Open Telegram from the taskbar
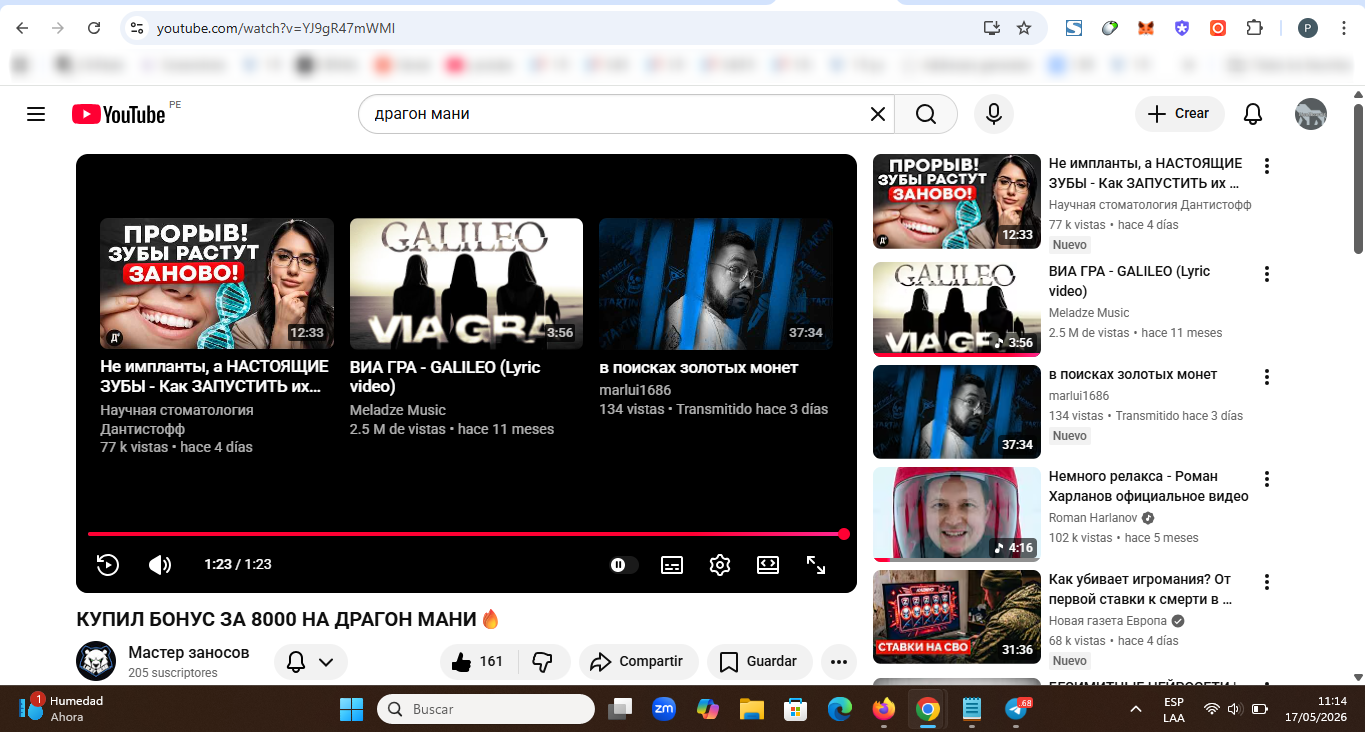The width and height of the screenshot is (1365, 732). (1017, 709)
